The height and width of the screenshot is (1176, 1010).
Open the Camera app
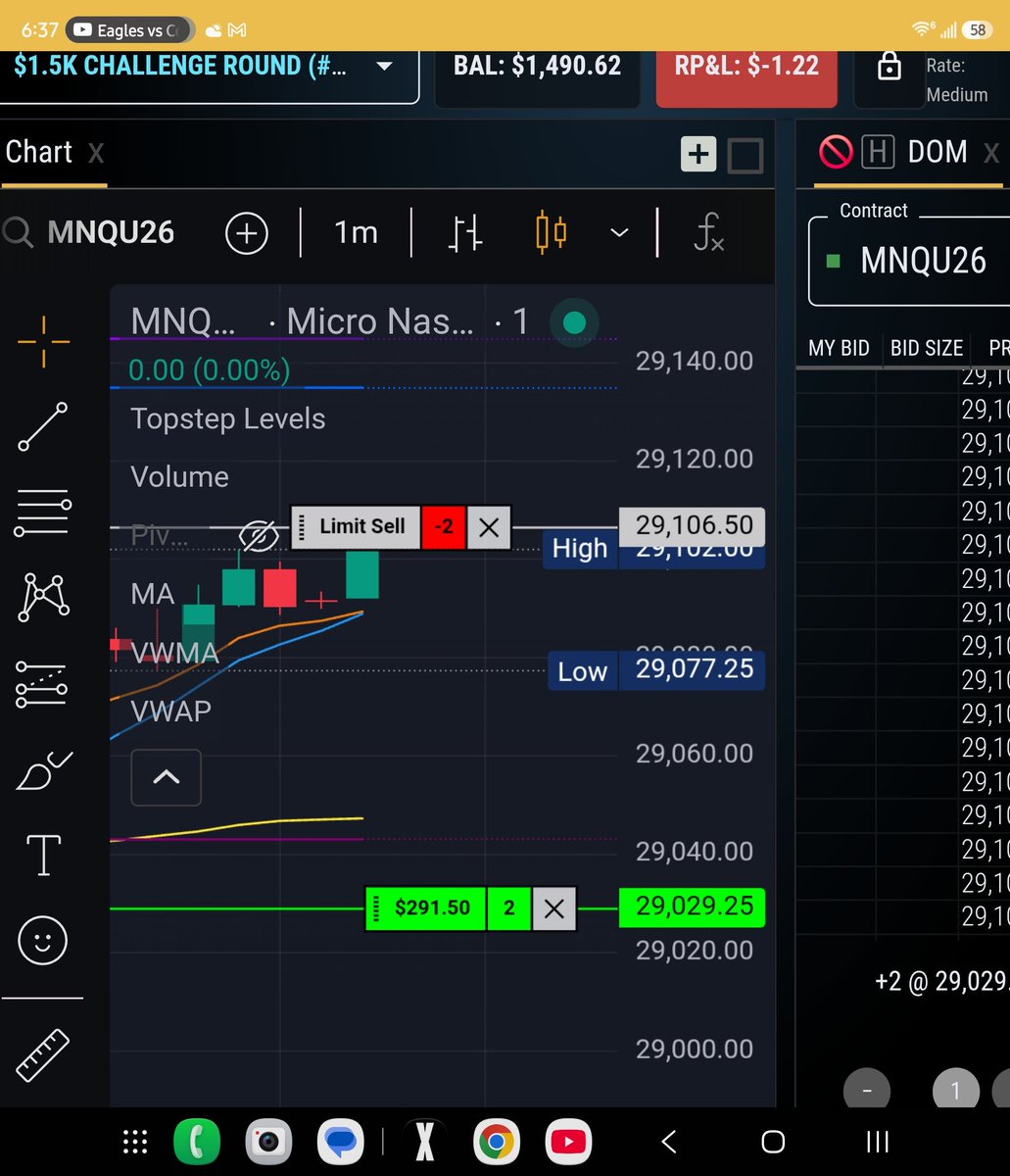pyautogui.click(x=268, y=1142)
